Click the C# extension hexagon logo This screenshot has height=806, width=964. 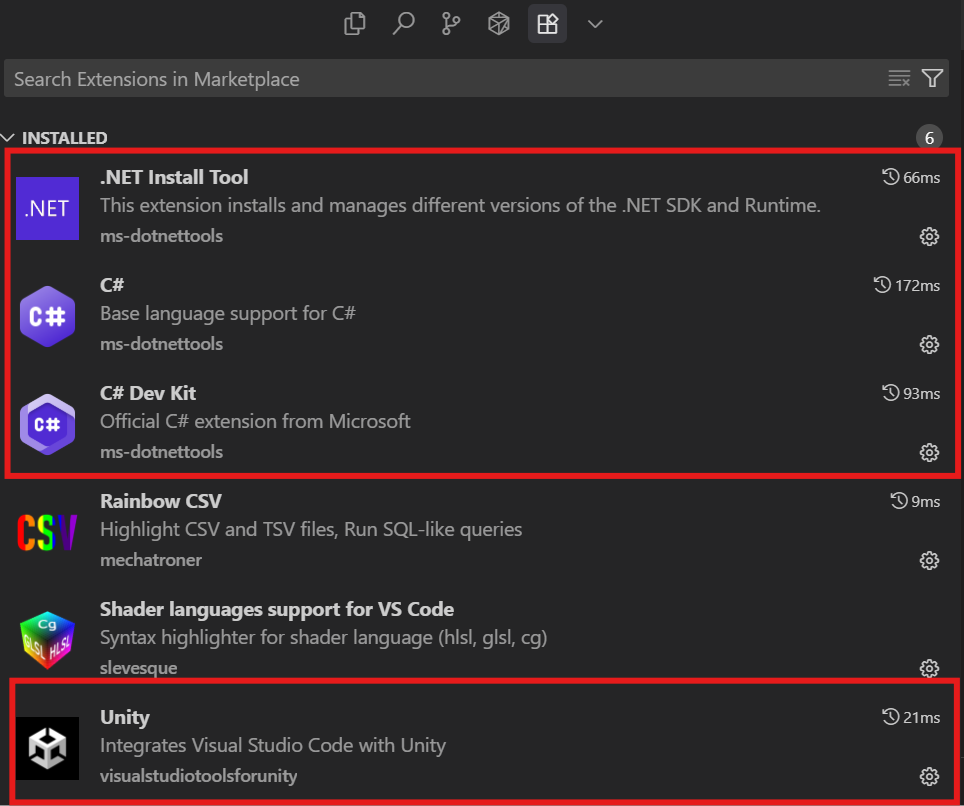click(x=47, y=316)
